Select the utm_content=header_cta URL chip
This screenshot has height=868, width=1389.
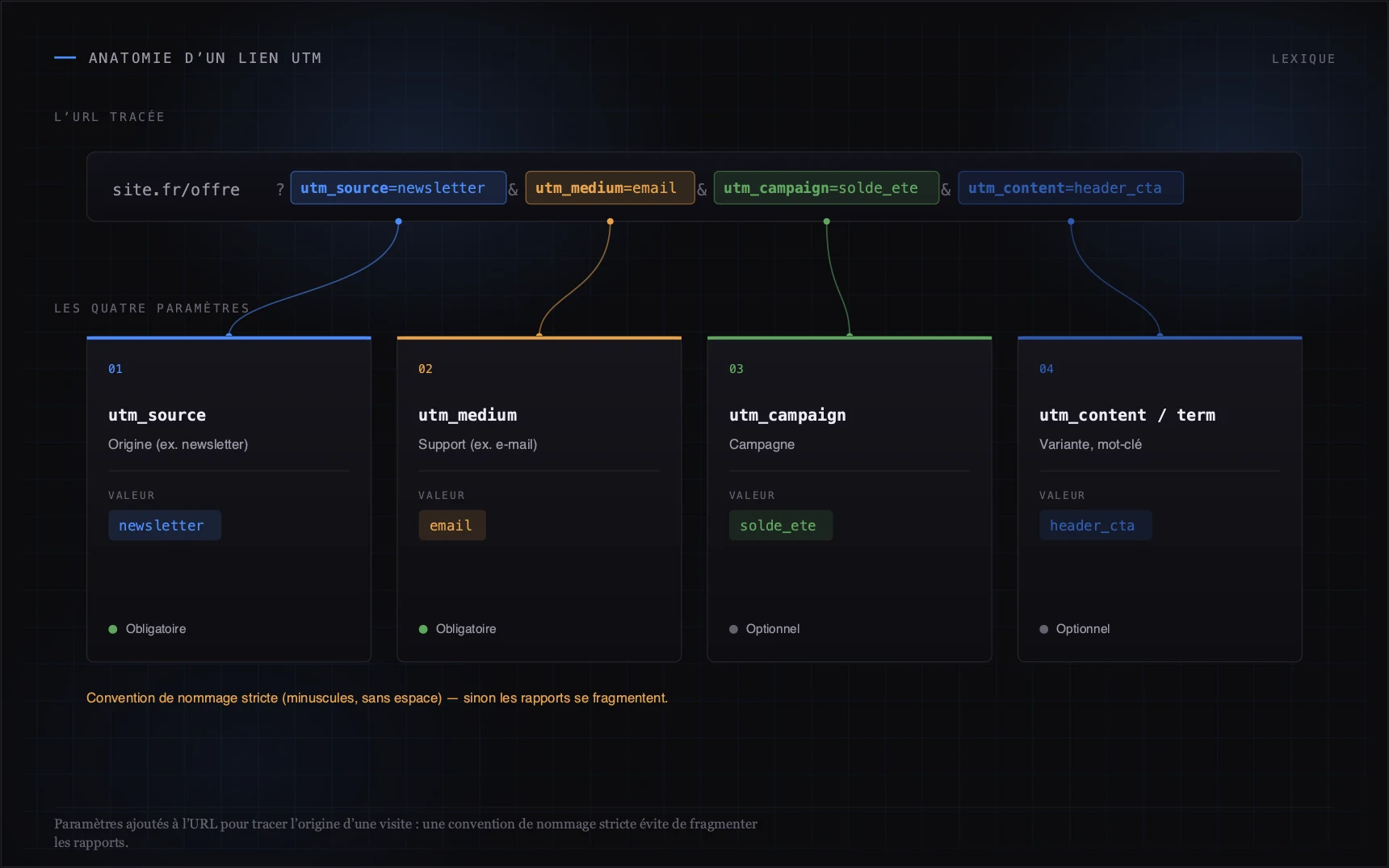[1071, 188]
